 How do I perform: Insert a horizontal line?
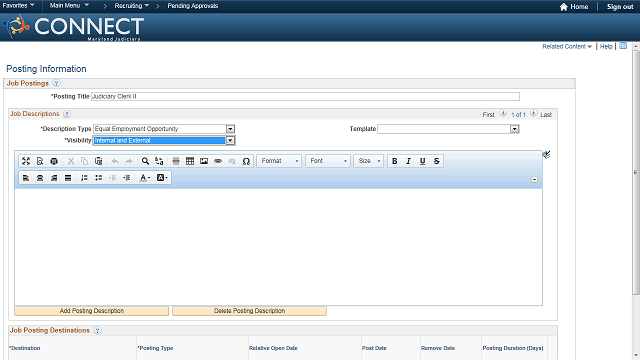coord(176,161)
